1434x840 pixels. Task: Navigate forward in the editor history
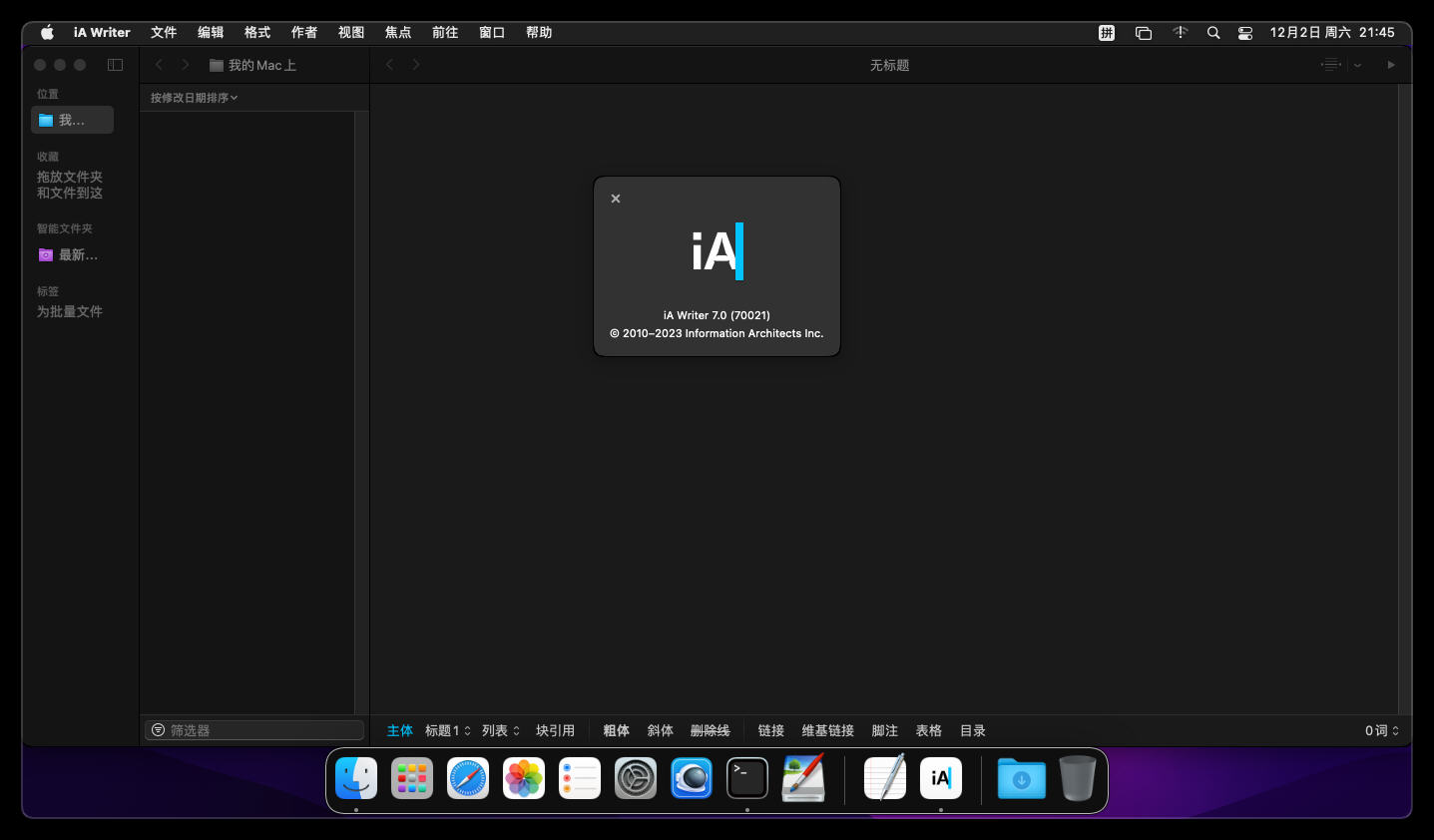[416, 65]
